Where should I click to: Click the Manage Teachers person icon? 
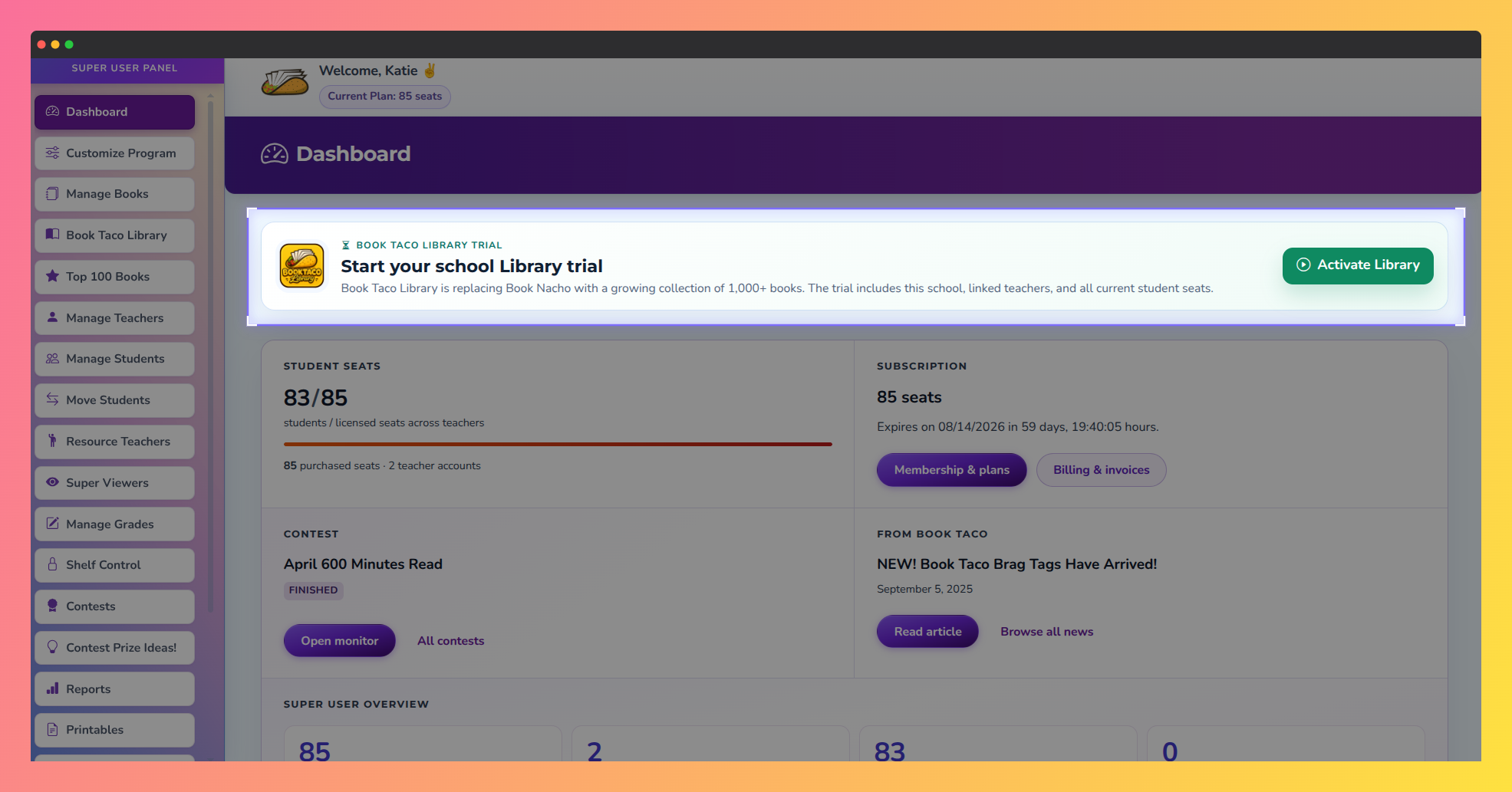[52, 317]
